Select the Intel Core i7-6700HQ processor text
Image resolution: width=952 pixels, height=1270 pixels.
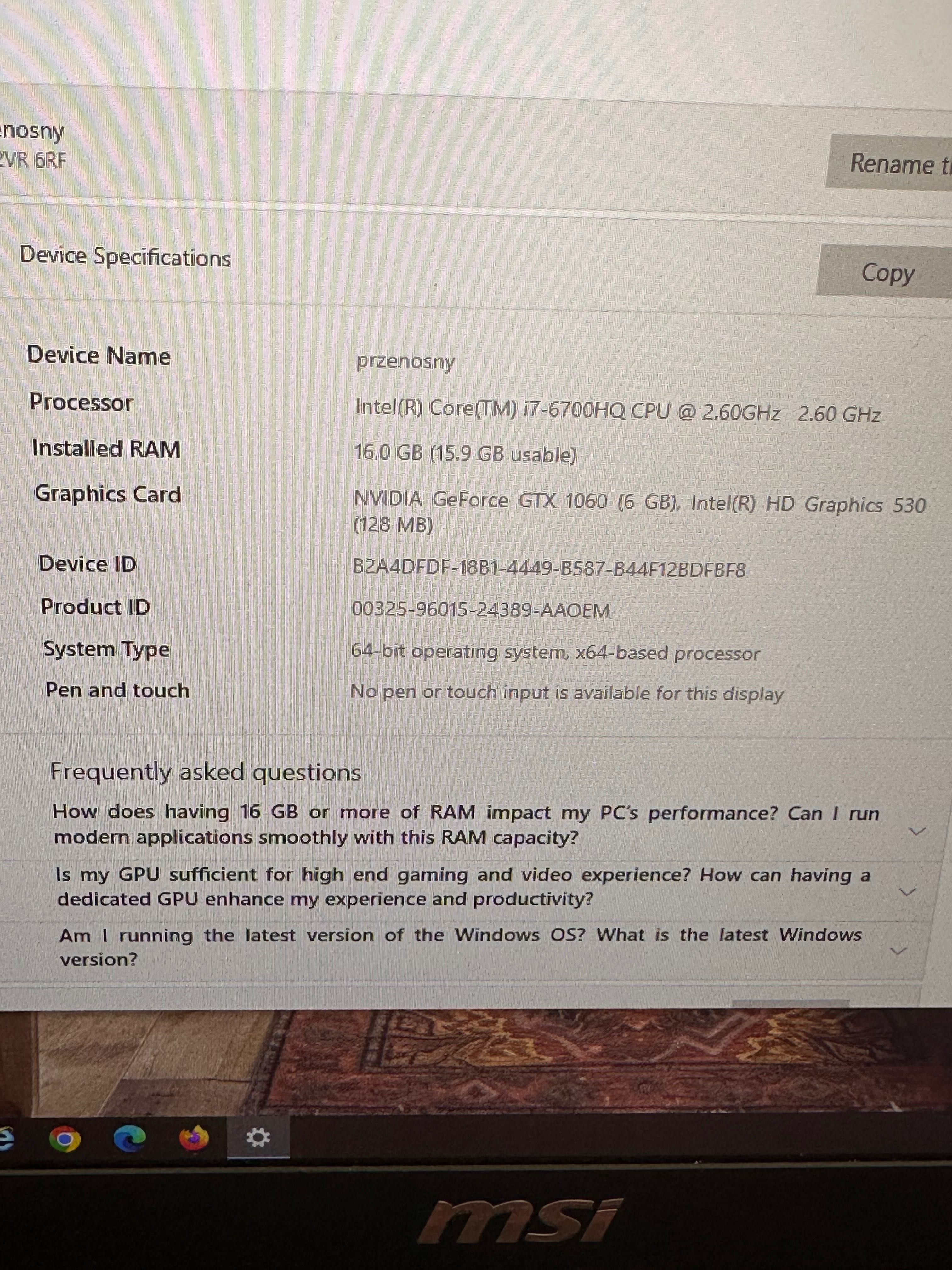coord(617,410)
